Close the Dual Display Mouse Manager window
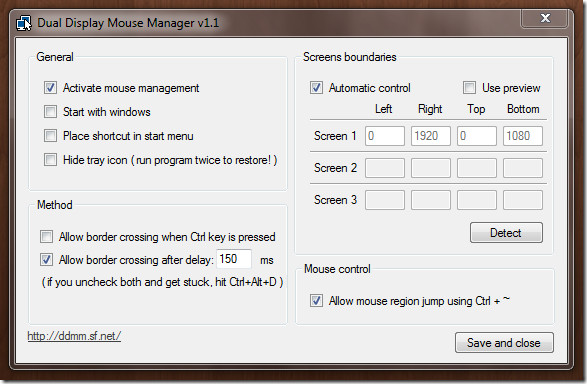 tap(545, 18)
